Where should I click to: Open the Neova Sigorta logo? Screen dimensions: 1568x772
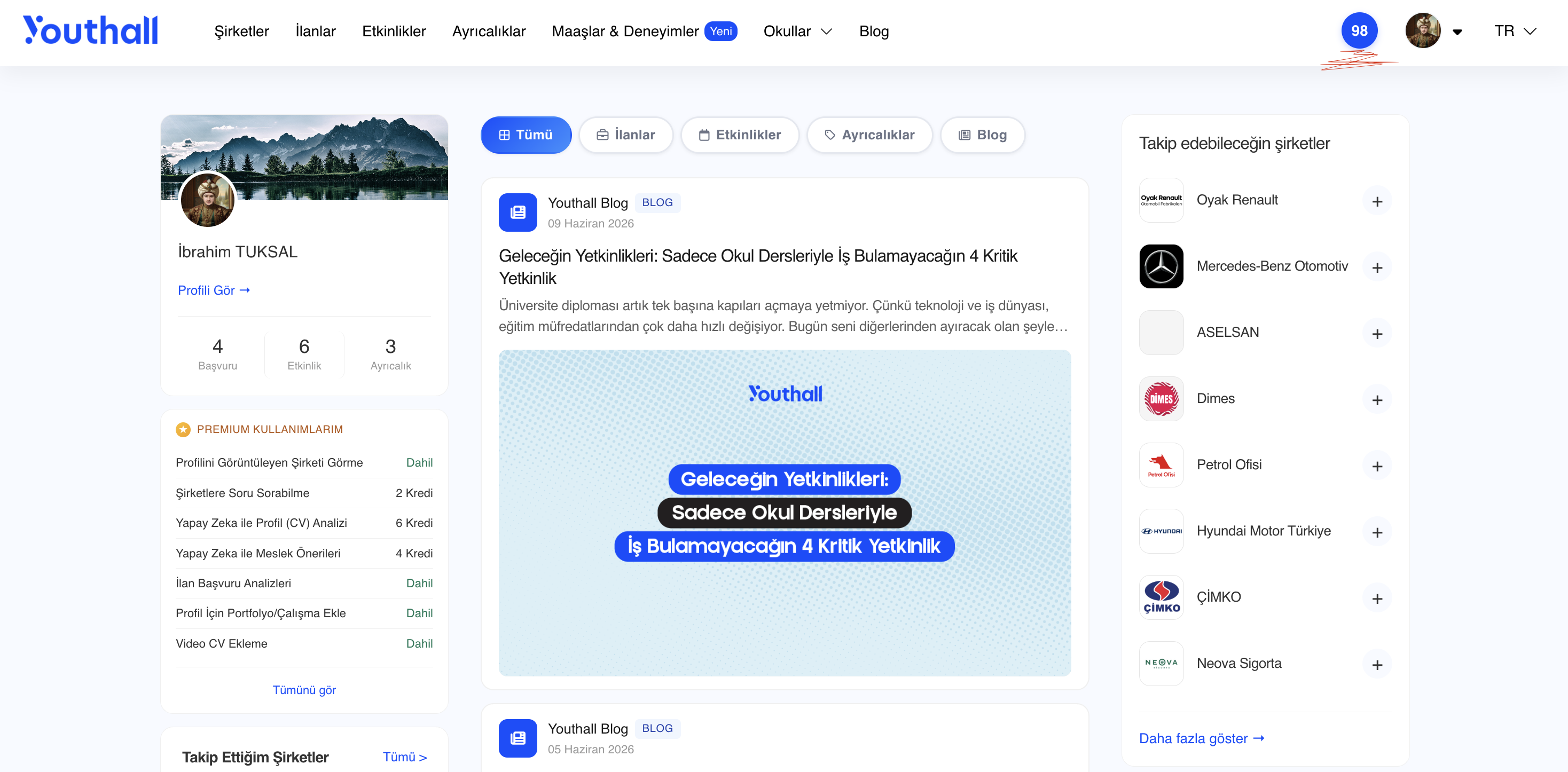(1161, 664)
